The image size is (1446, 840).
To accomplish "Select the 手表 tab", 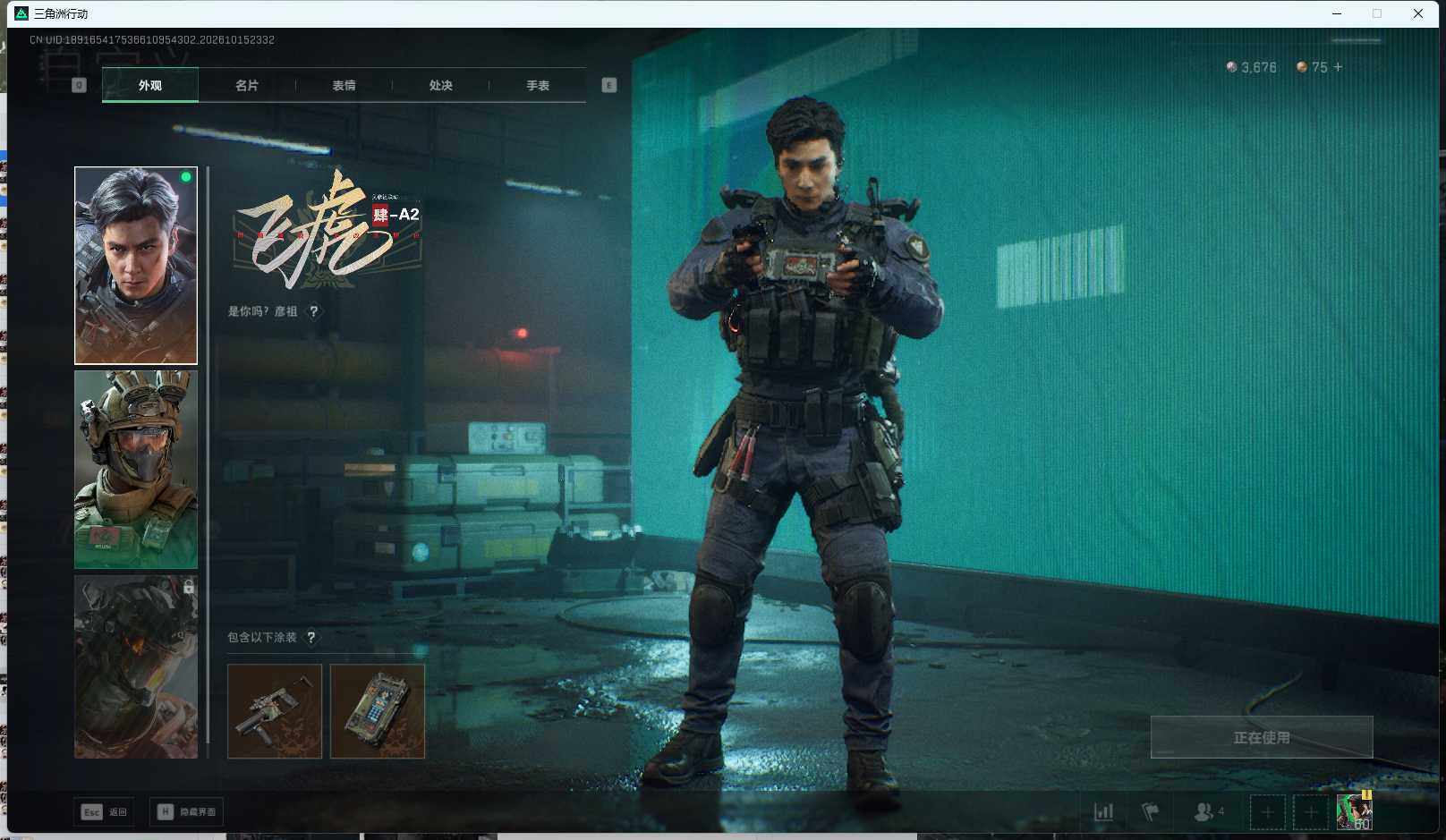I will (x=538, y=85).
